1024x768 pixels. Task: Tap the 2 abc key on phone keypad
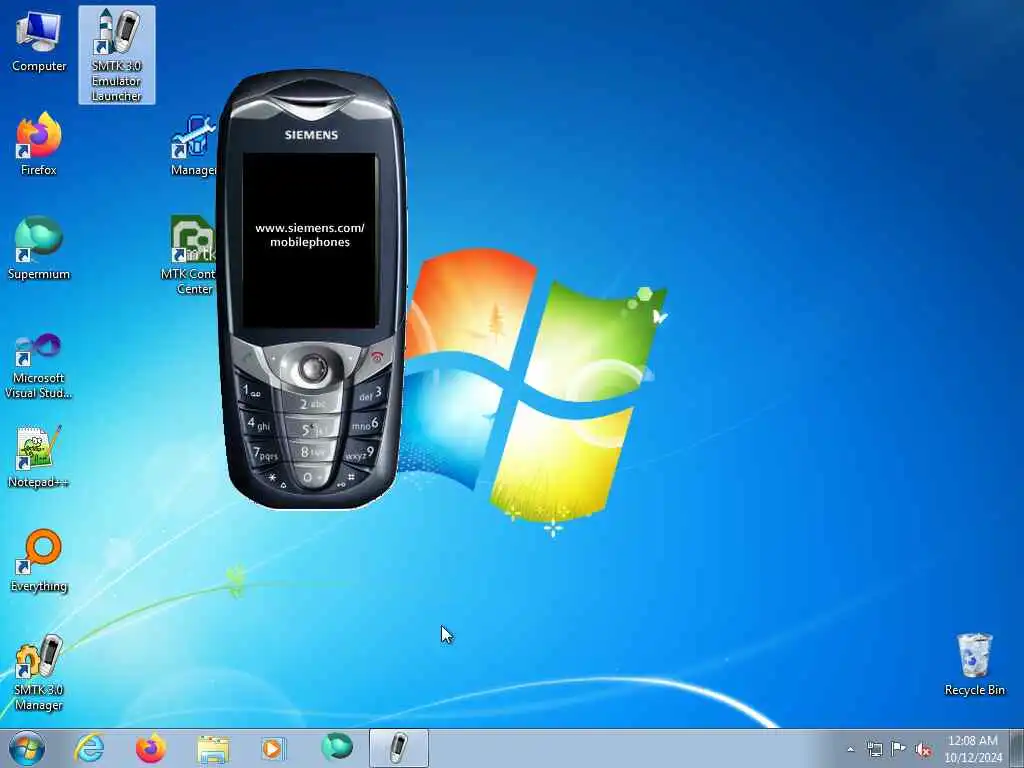[312, 404]
